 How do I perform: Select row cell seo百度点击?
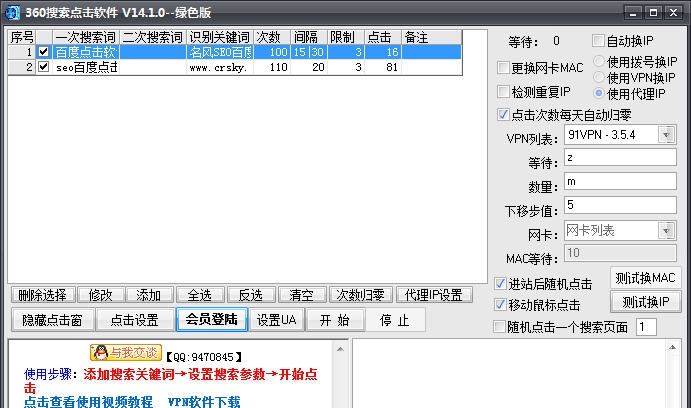click(86, 67)
